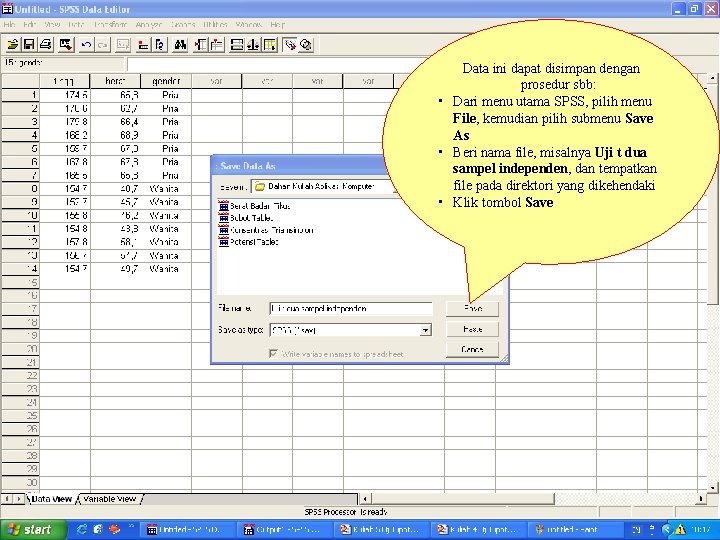720x540 pixels.
Task: Click the Goto Chart toolbar icon
Action: point(123,45)
